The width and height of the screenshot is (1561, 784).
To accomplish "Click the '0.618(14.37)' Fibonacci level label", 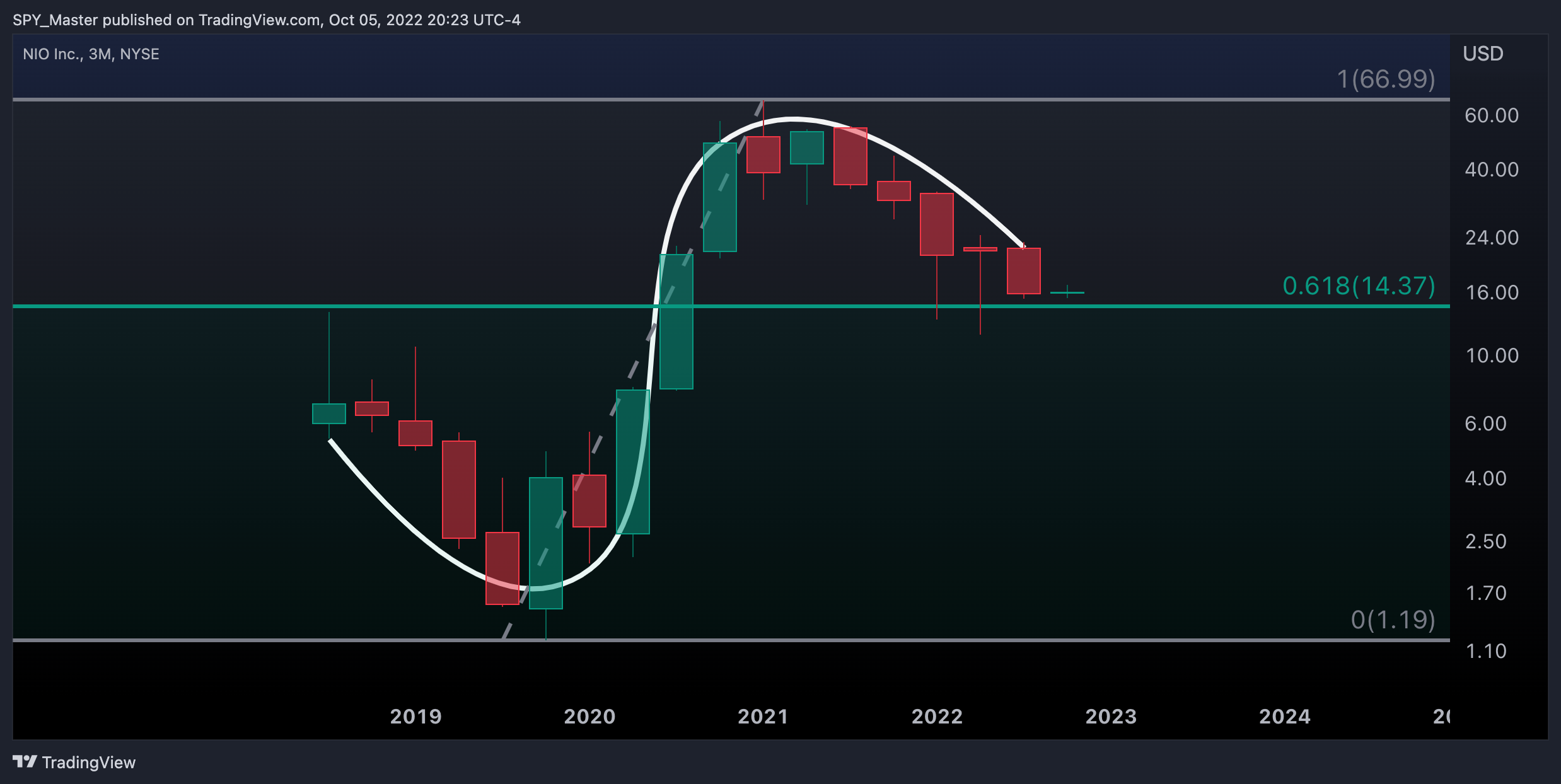I will pyautogui.click(x=1359, y=285).
